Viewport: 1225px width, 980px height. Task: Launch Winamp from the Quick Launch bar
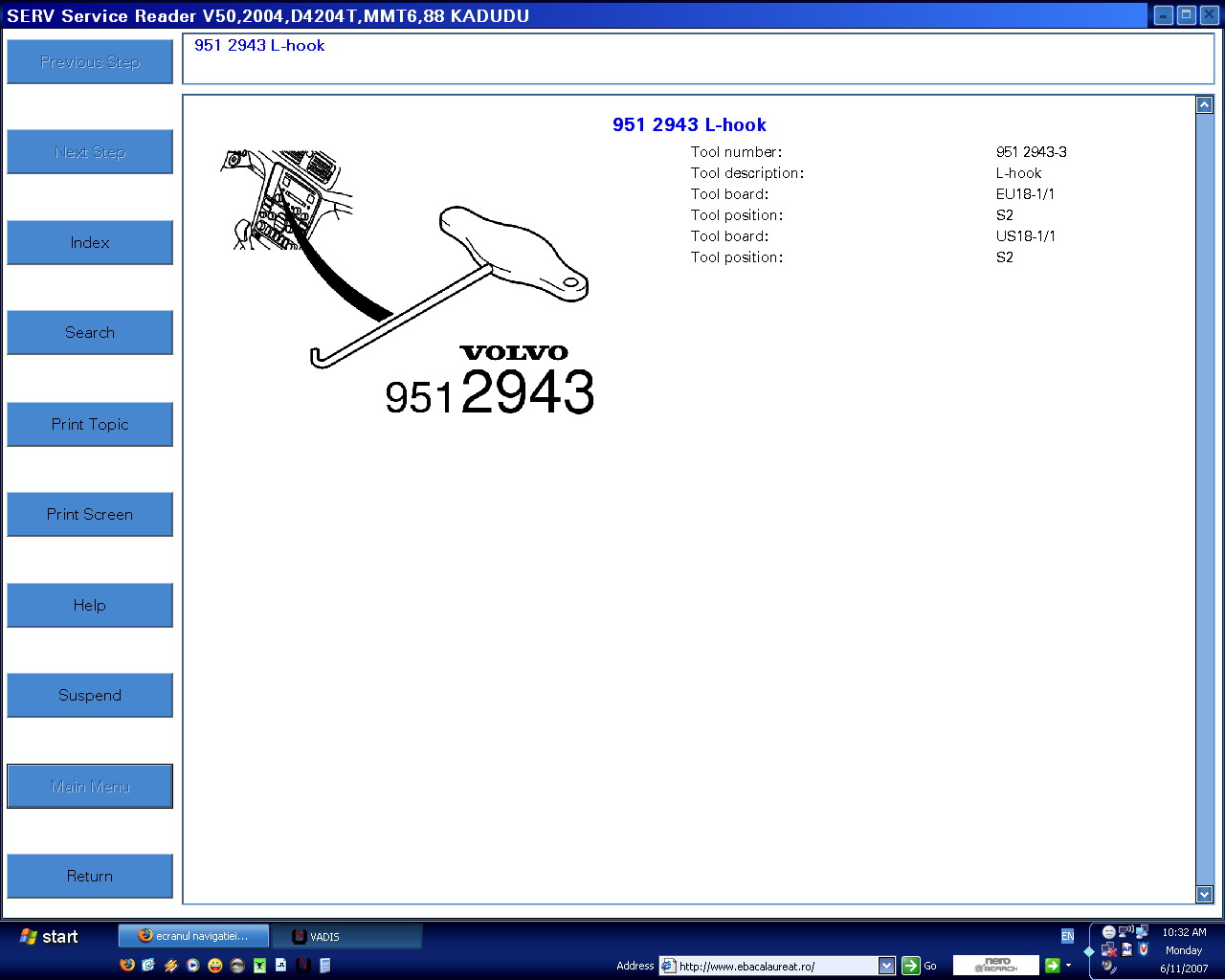click(x=171, y=965)
